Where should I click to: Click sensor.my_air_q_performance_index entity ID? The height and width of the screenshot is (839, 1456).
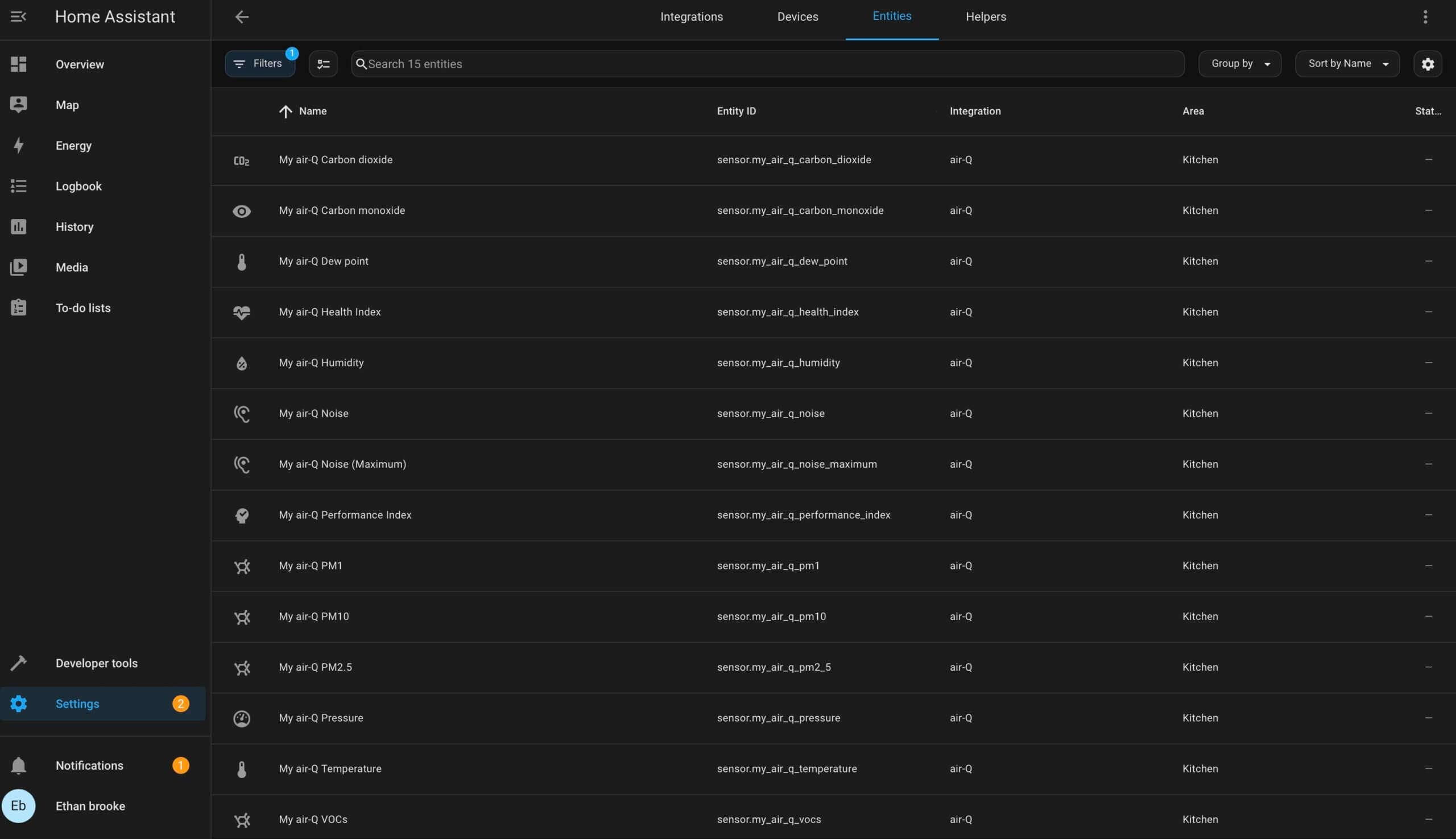[804, 515]
